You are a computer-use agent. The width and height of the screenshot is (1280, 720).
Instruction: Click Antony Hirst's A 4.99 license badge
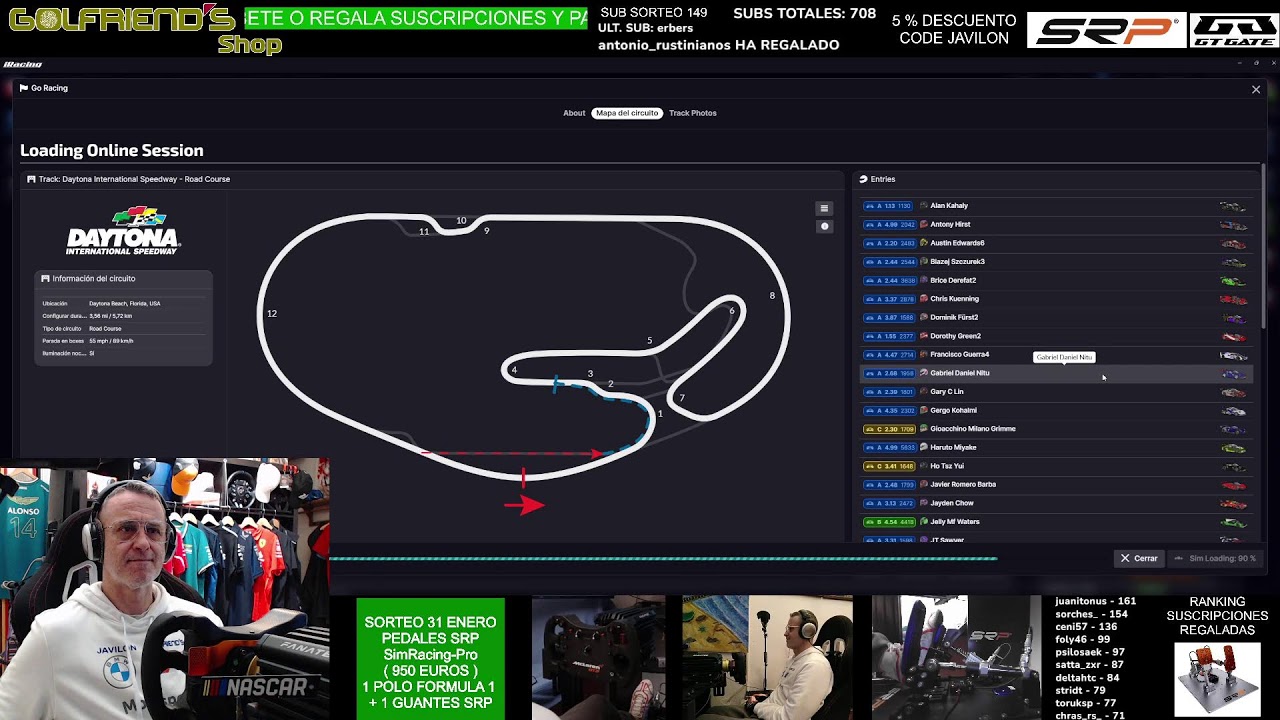889,225
